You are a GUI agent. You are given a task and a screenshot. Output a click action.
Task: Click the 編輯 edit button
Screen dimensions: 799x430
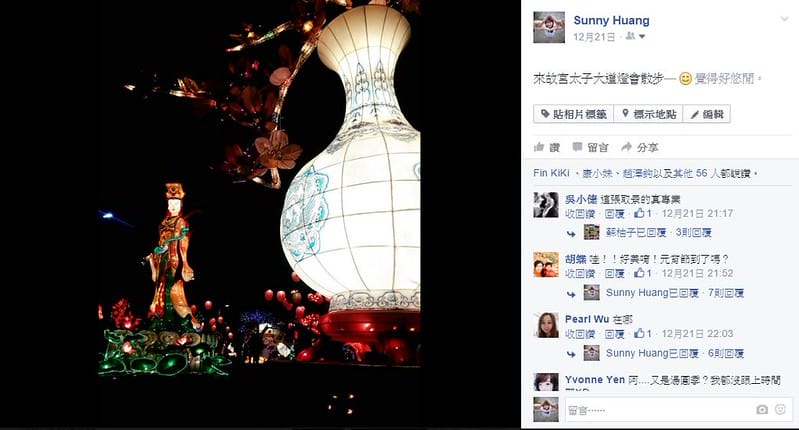pos(706,114)
